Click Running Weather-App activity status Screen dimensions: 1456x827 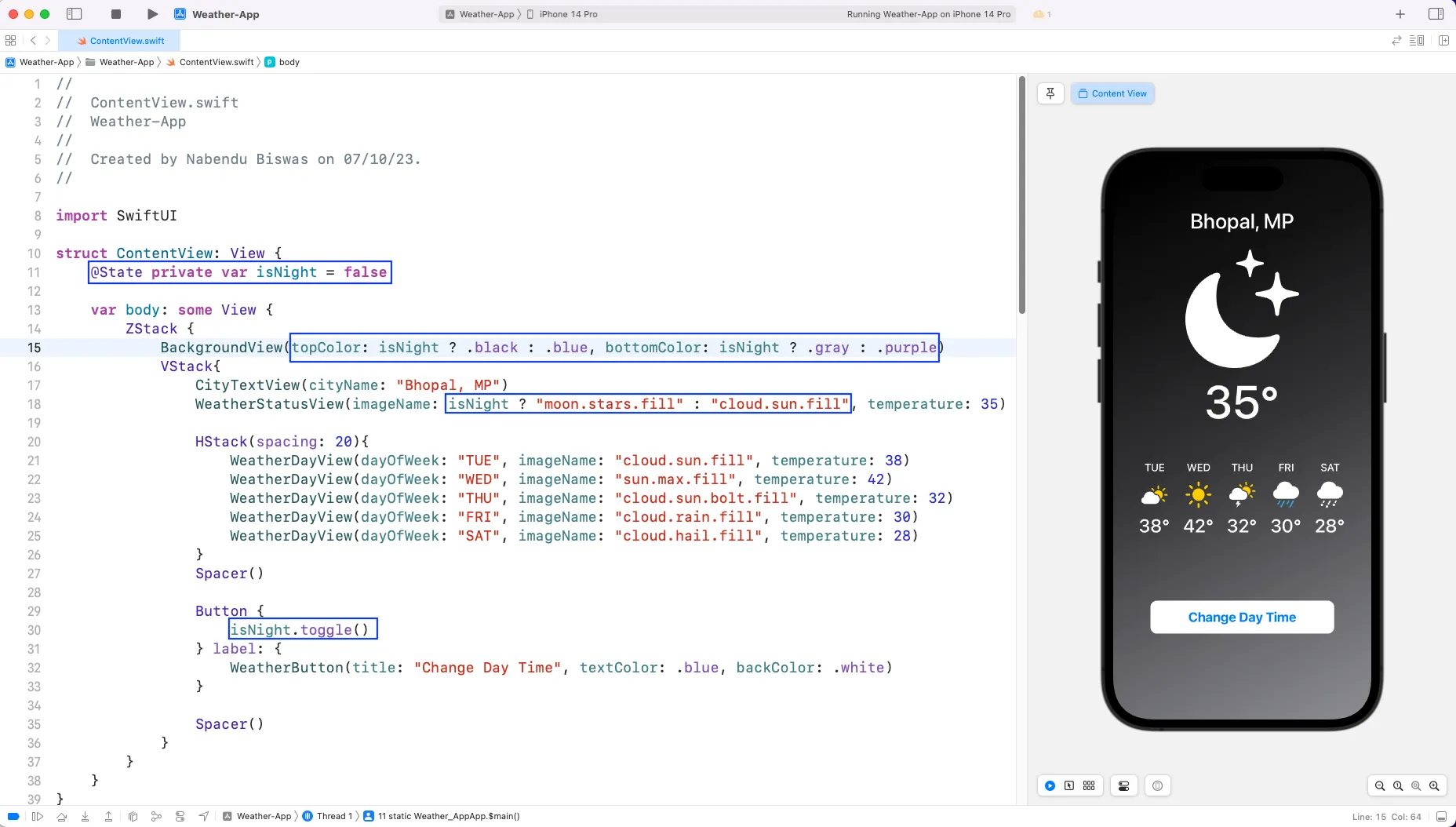928,14
